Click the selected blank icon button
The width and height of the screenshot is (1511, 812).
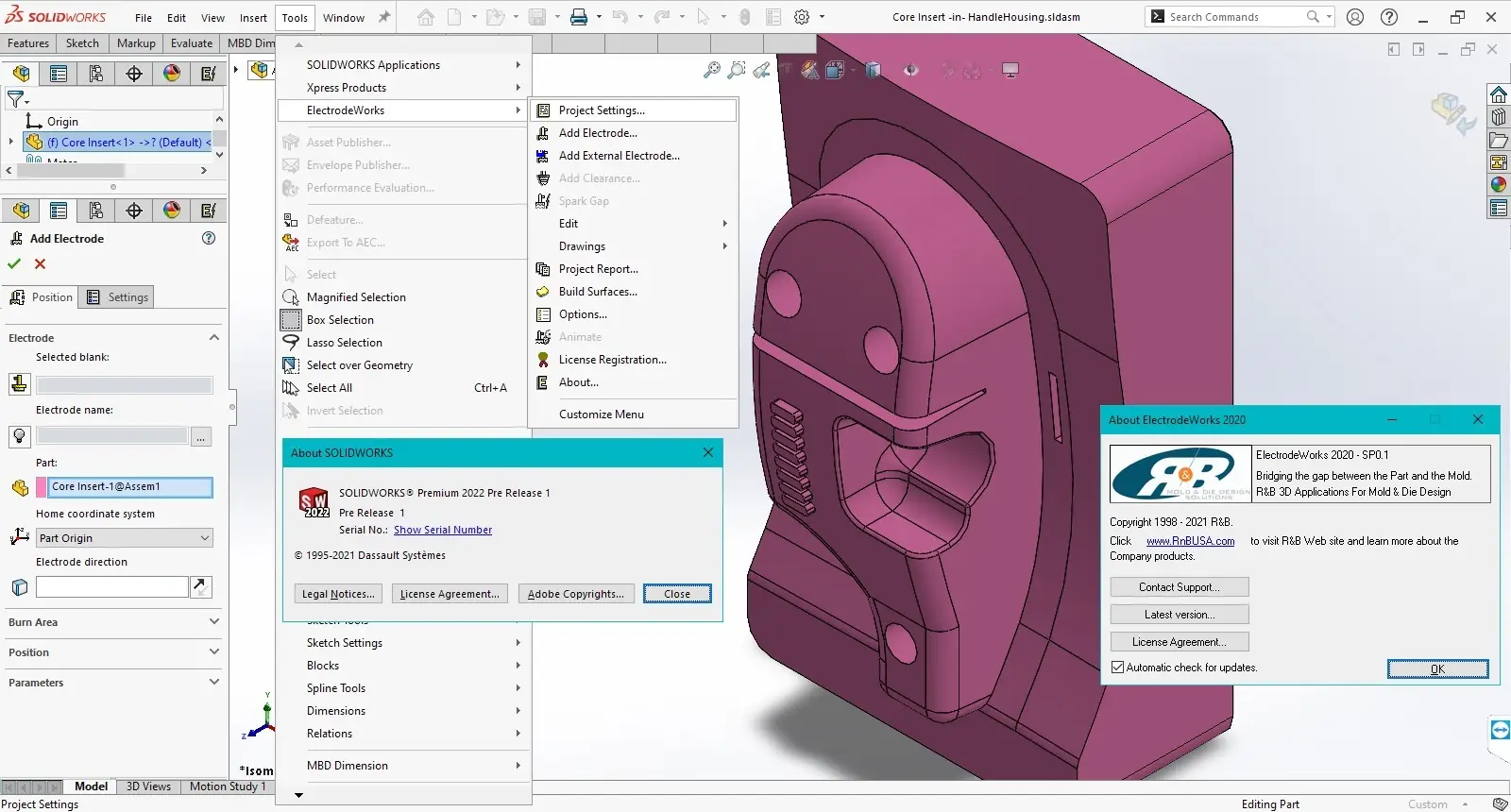(19, 384)
